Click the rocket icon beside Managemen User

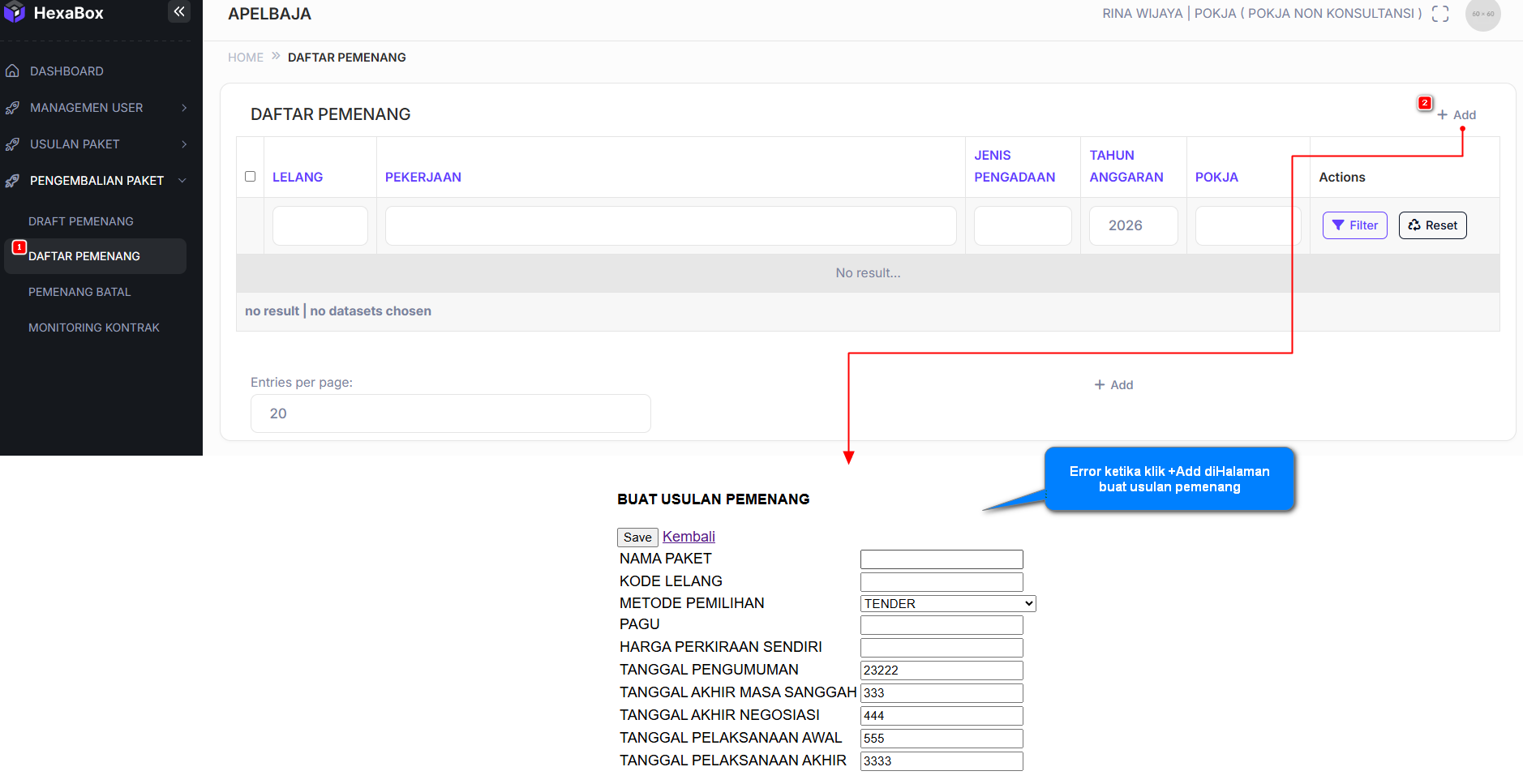(12, 108)
